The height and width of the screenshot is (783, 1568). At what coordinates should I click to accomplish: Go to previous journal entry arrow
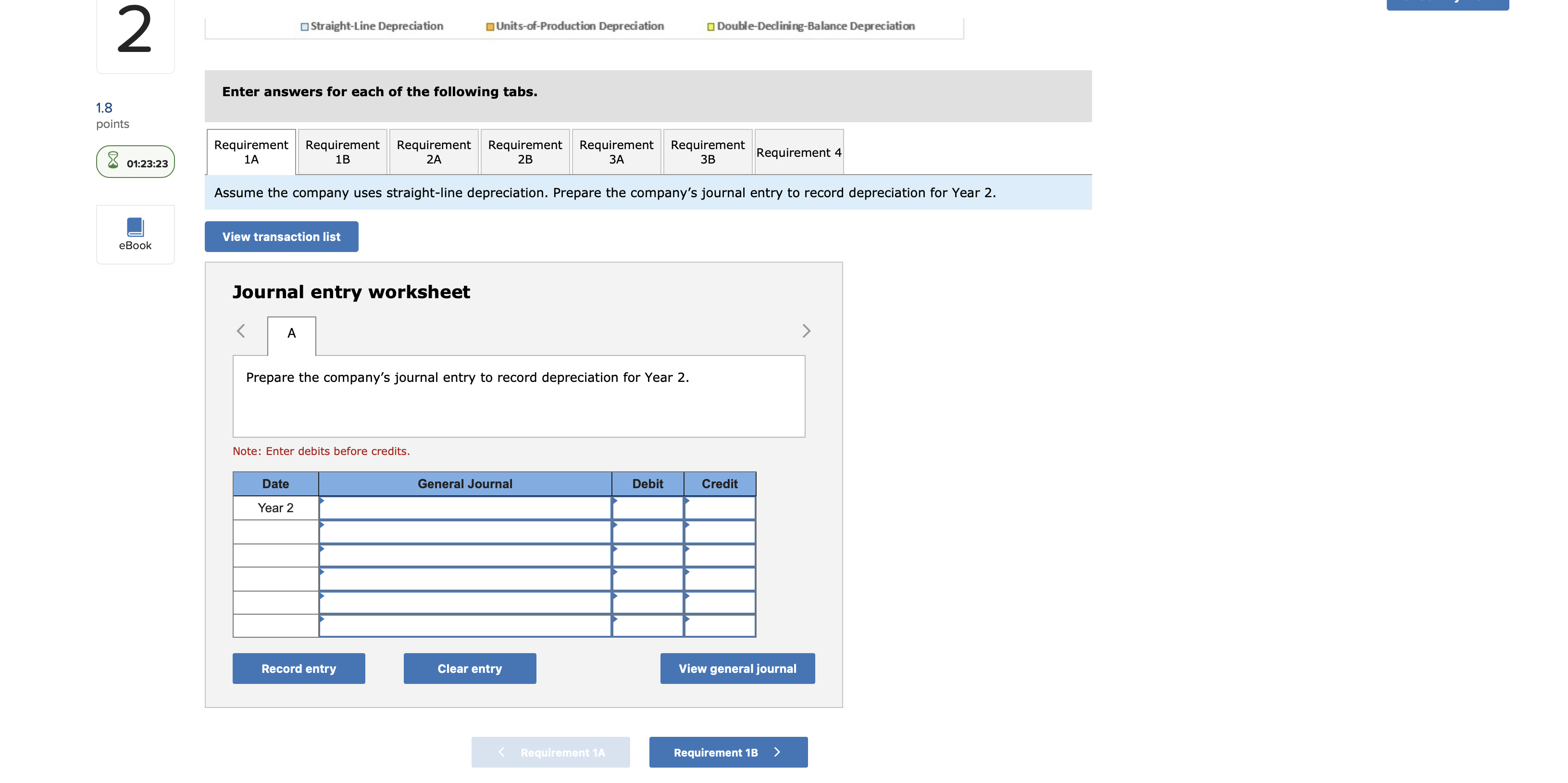click(241, 330)
